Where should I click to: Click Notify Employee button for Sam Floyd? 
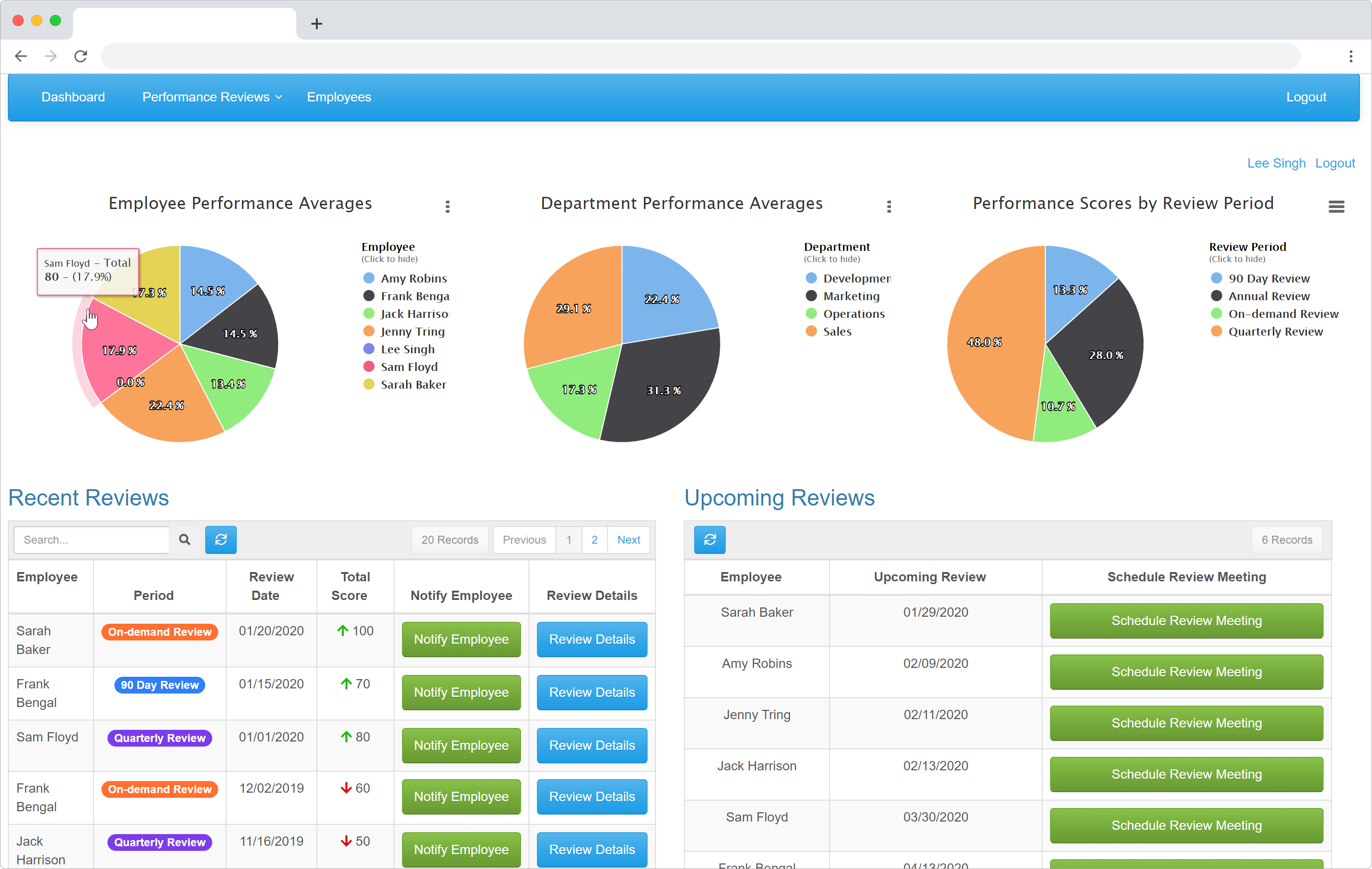point(462,744)
